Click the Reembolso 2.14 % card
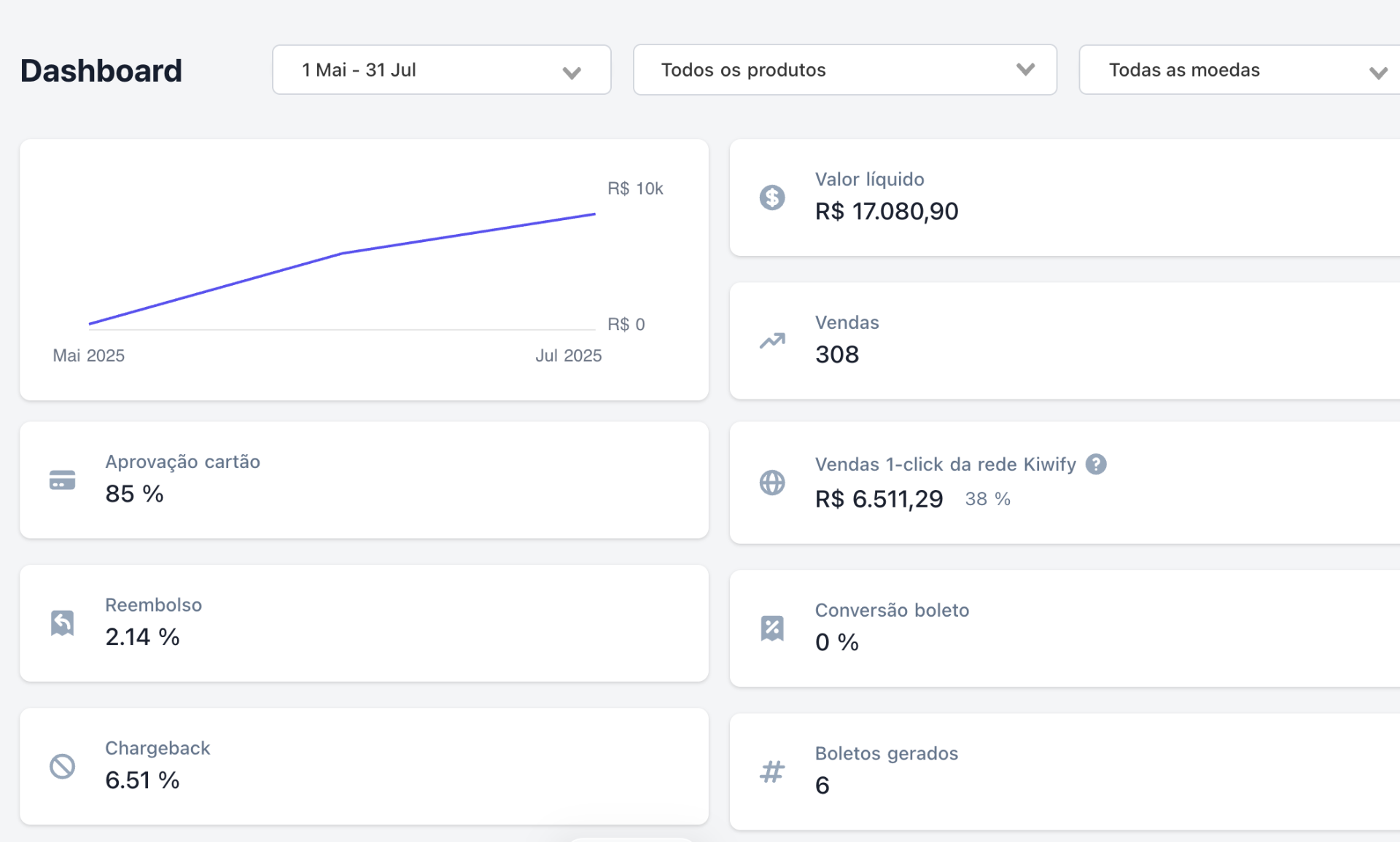The width and height of the screenshot is (1400, 842). point(364,623)
